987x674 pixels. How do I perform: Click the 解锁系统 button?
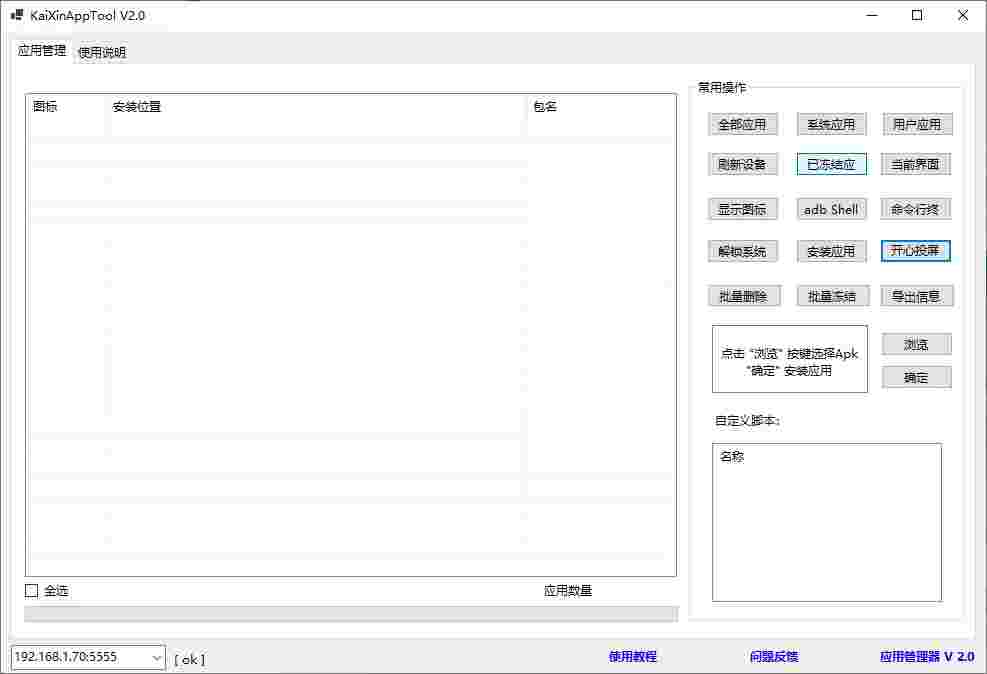click(x=743, y=252)
